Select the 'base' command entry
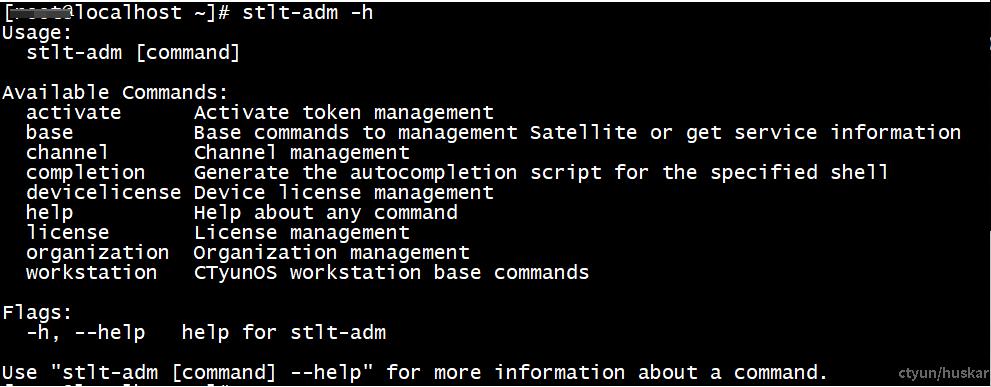The image size is (991, 387). click(49, 133)
